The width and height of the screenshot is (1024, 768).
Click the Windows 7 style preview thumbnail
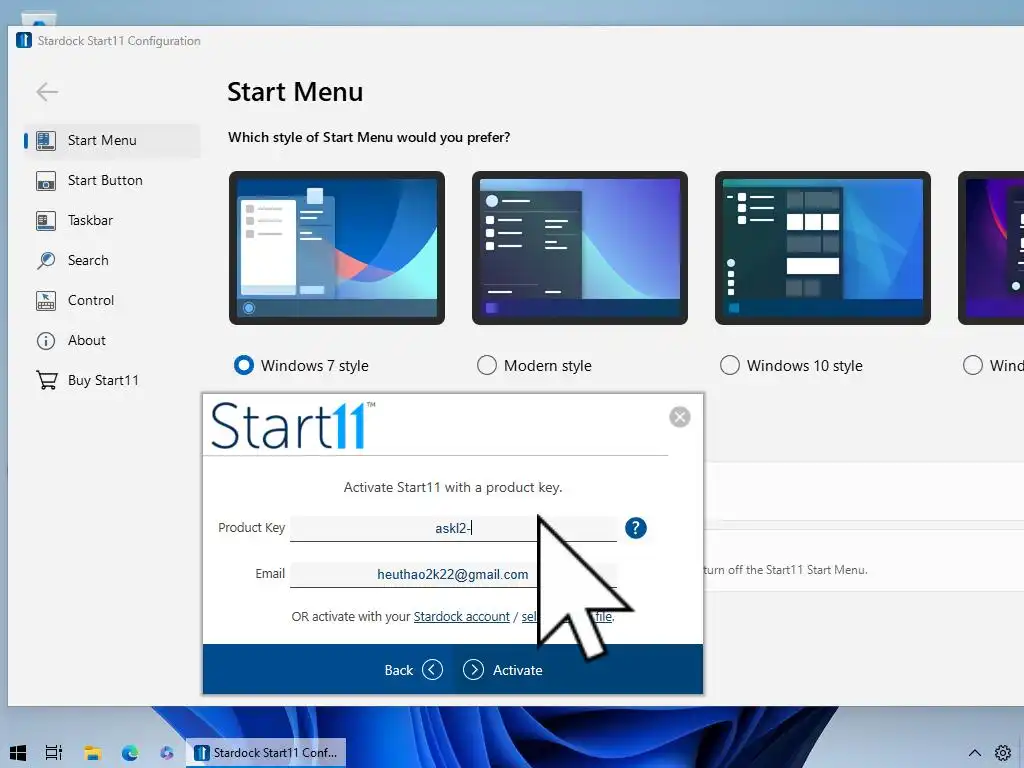point(337,248)
